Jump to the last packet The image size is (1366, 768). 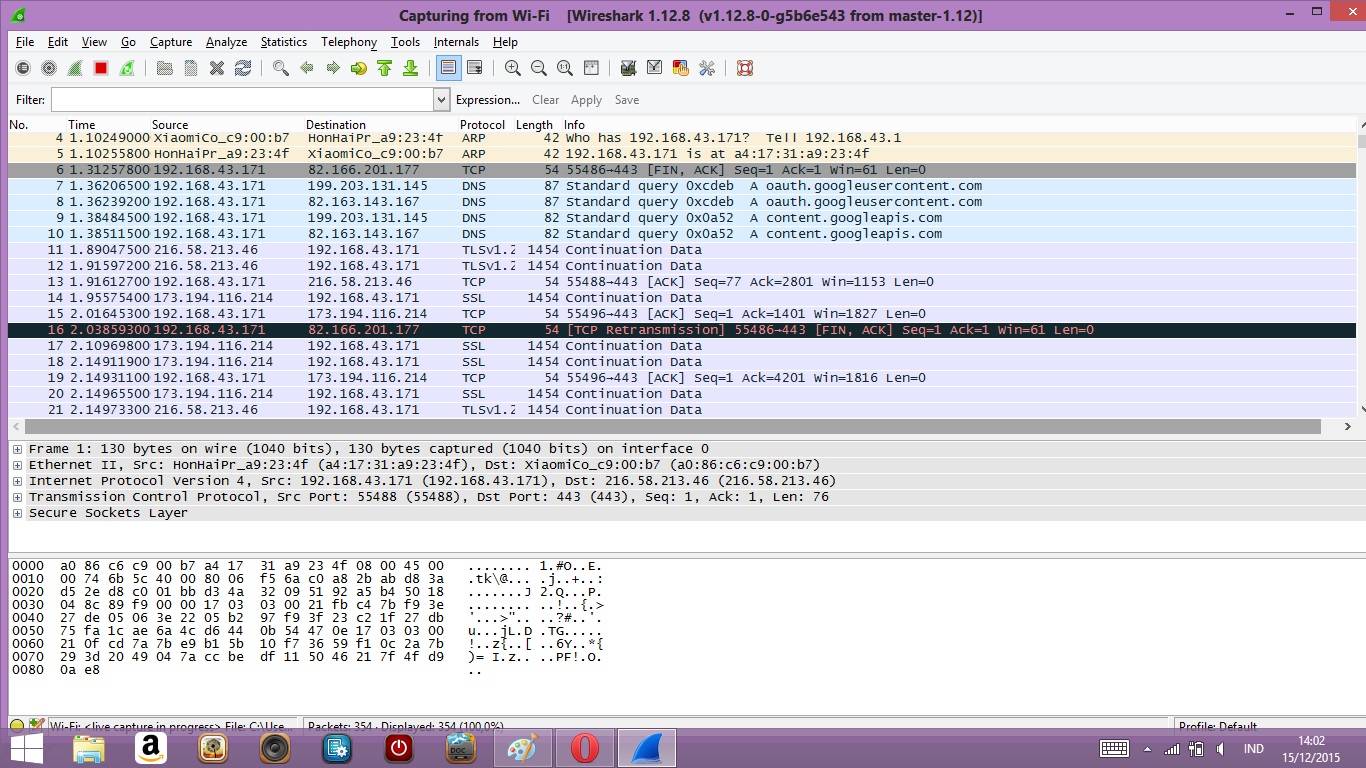click(x=410, y=68)
